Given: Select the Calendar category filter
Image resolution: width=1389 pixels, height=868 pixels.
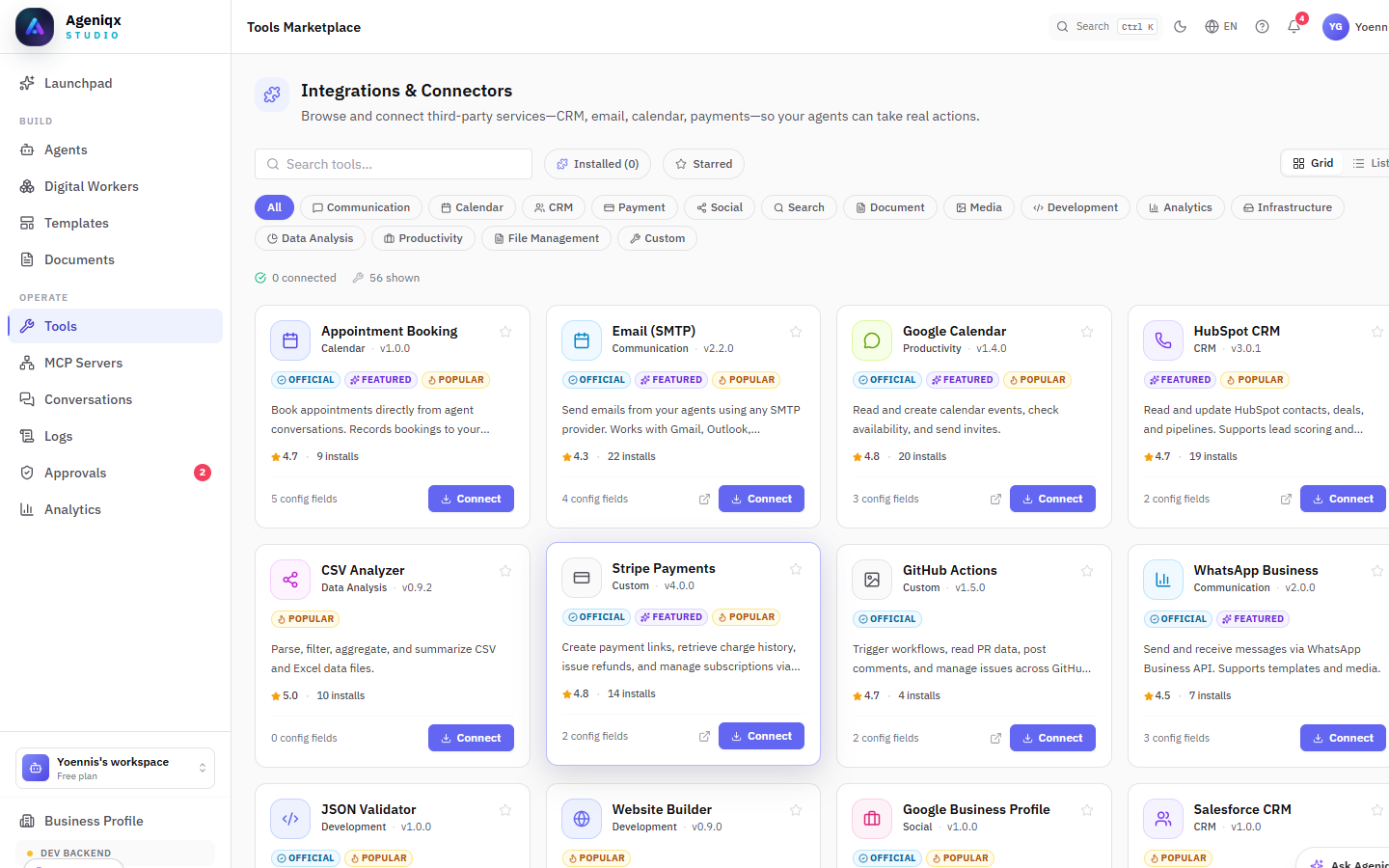Looking at the screenshot, I should click(472, 207).
